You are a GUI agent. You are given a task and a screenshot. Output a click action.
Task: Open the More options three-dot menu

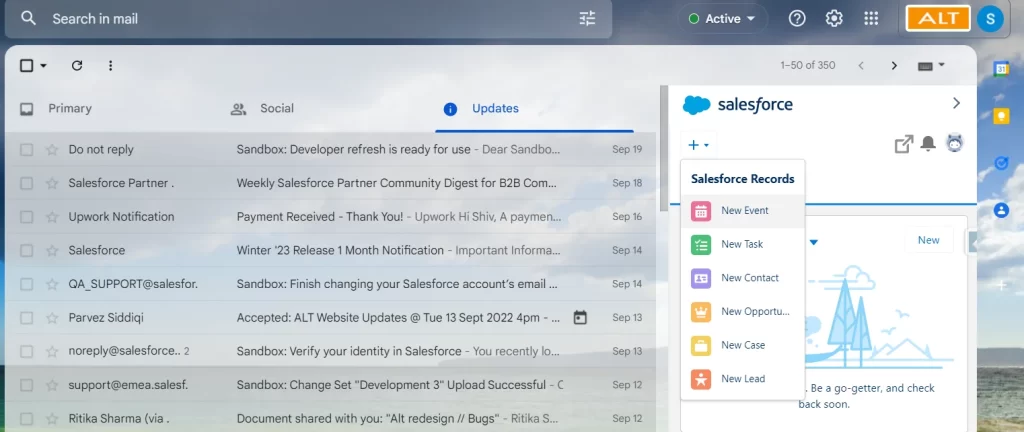click(110, 65)
